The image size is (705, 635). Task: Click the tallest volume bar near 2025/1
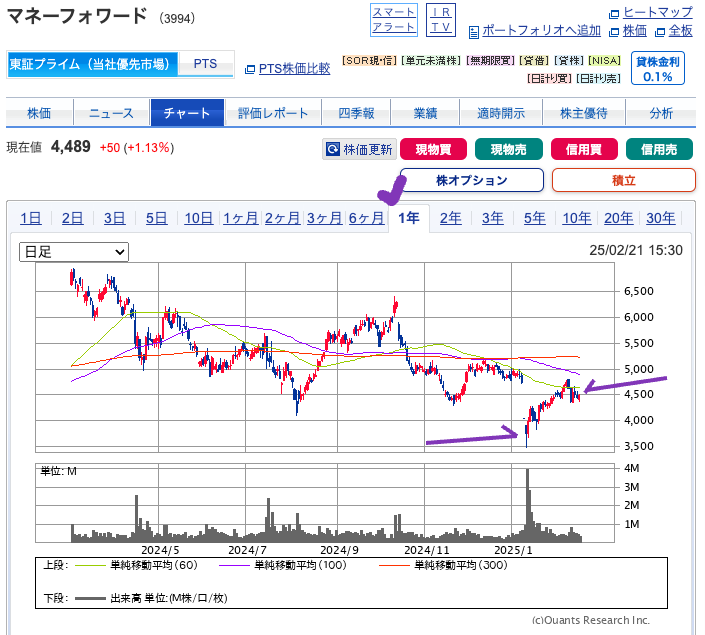(527, 505)
